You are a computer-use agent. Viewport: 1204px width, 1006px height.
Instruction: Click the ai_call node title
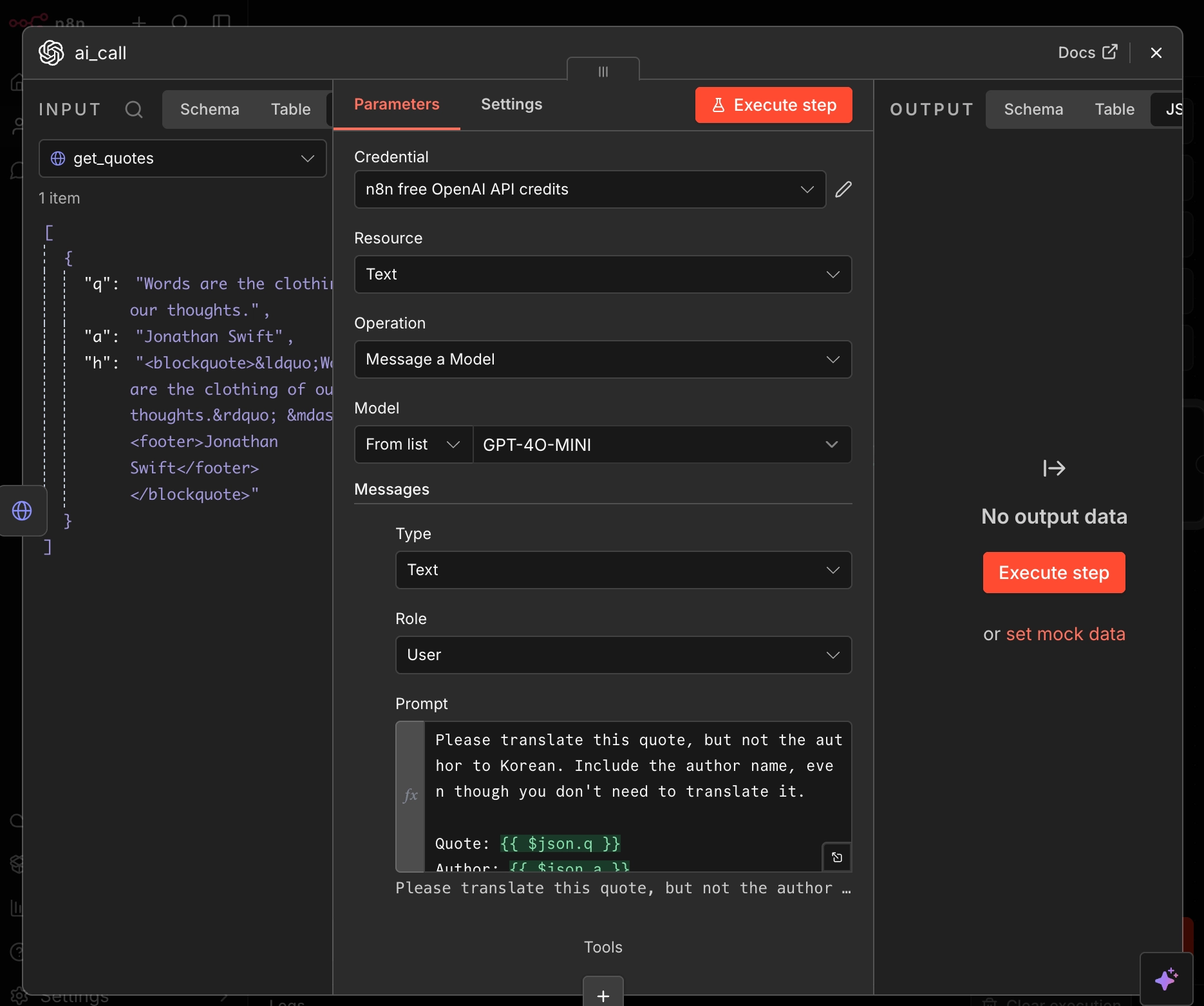(100, 53)
